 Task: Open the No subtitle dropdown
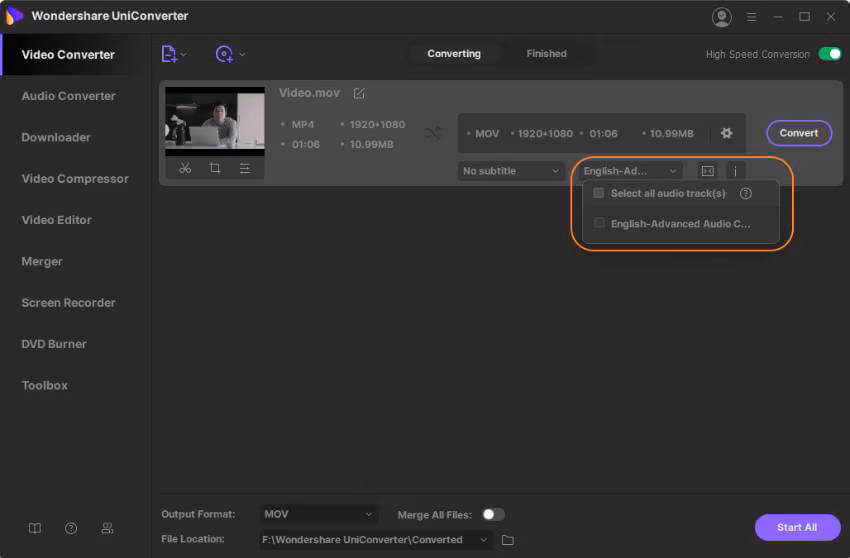[x=511, y=171]
